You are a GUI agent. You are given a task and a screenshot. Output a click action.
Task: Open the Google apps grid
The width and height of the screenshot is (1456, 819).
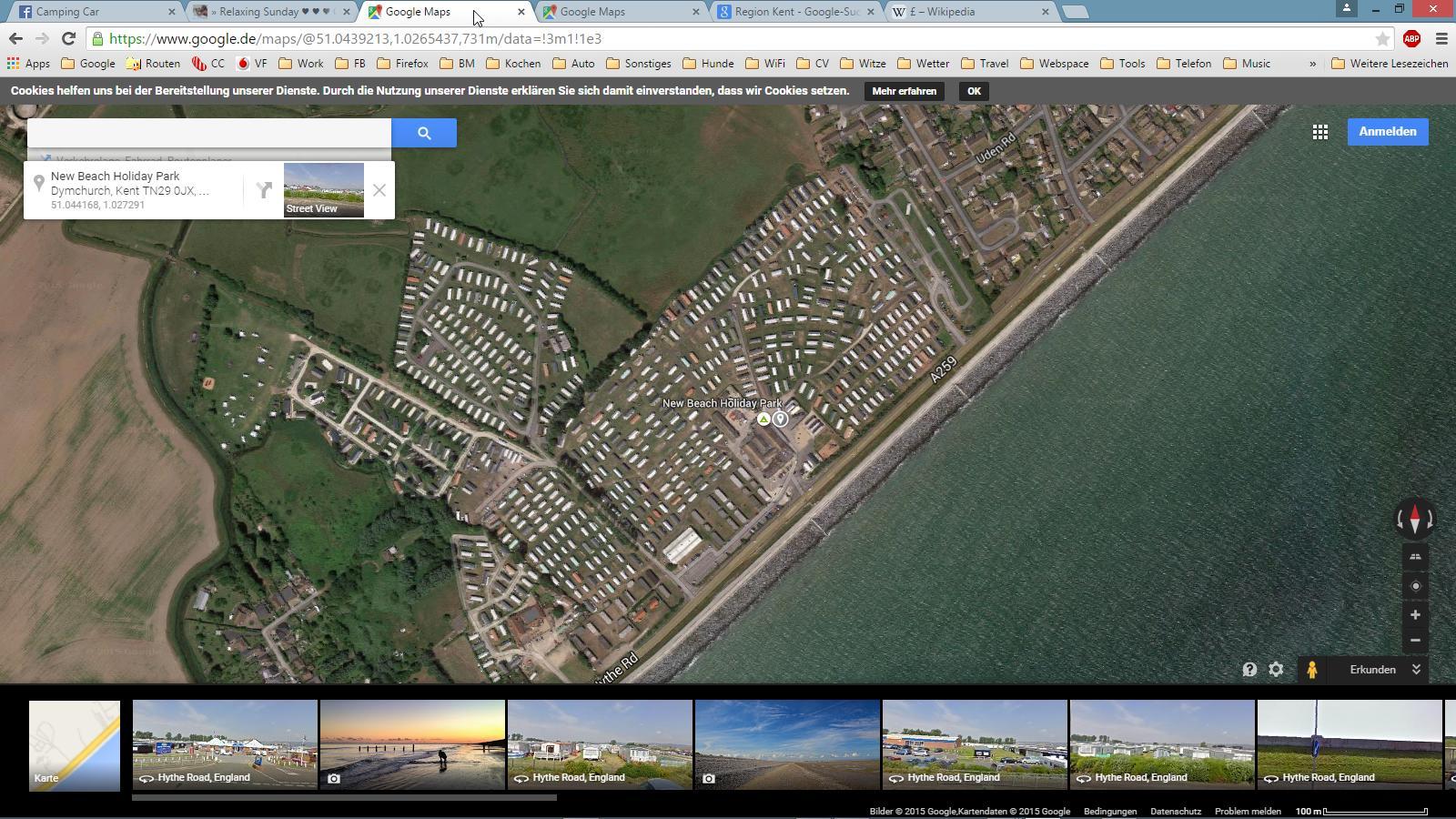1319,132
